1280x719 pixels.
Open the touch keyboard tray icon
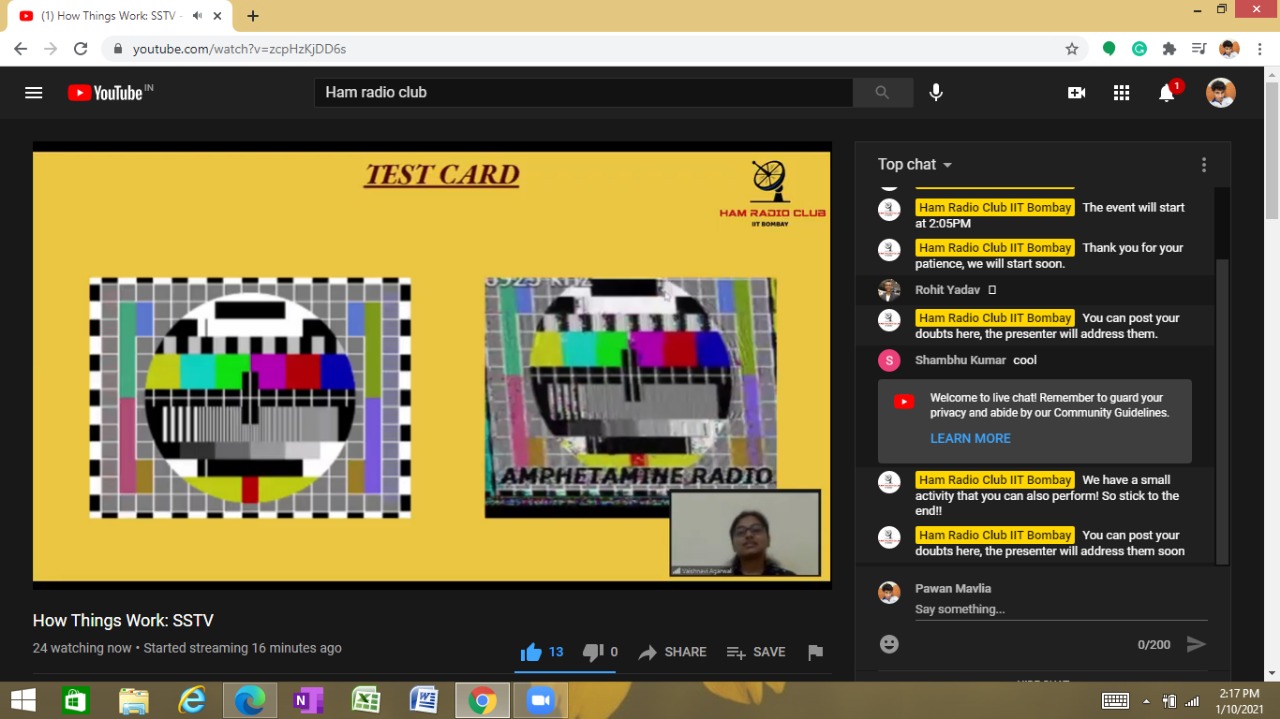(1115, 701)
